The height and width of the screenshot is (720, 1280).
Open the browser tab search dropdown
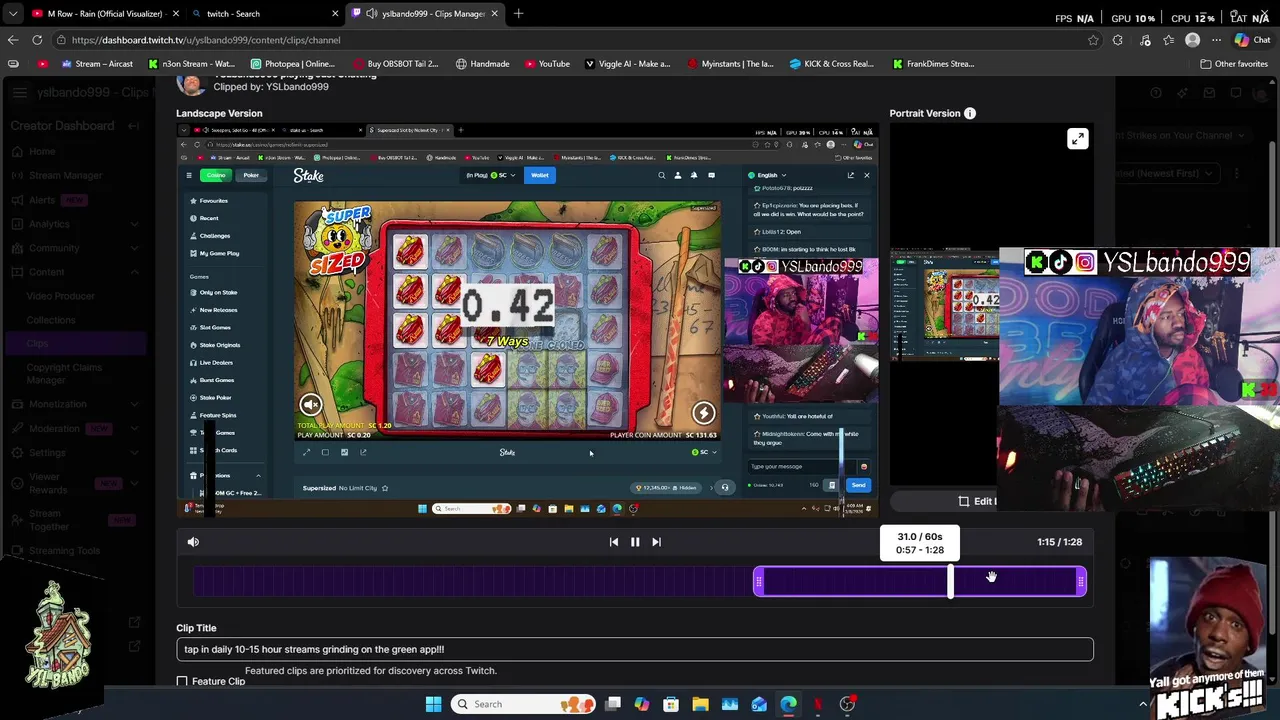pos(13,14)
